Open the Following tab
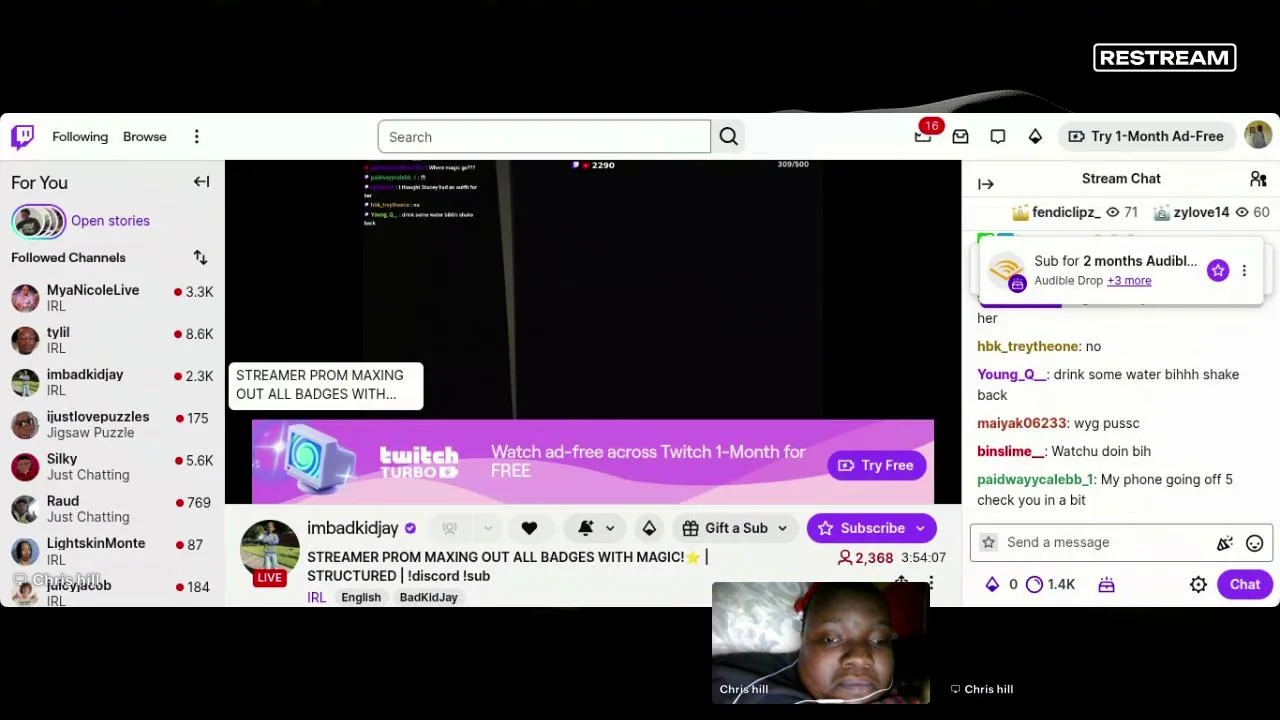 (x=80, y=136)
